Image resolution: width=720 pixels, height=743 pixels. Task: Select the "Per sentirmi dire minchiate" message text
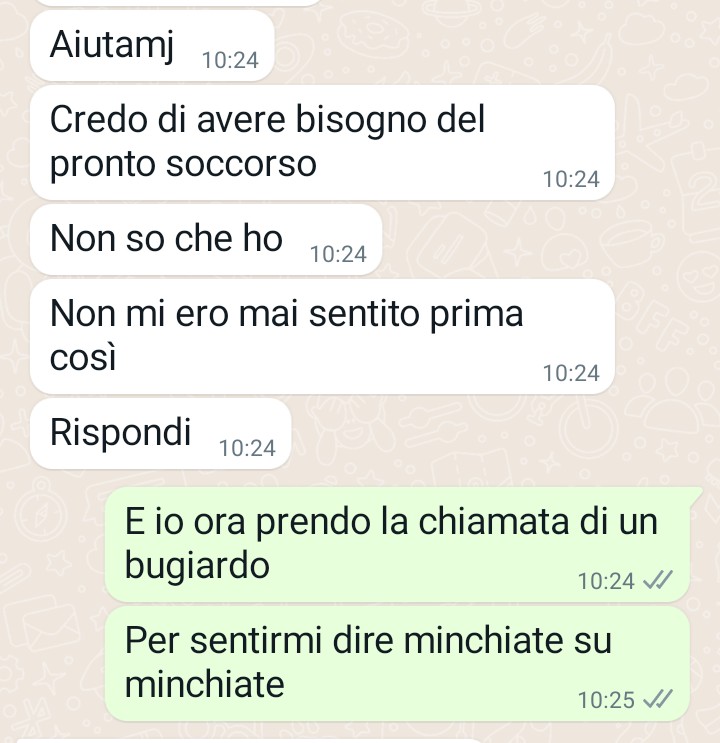pyautogui.click(x=368, y=662)
